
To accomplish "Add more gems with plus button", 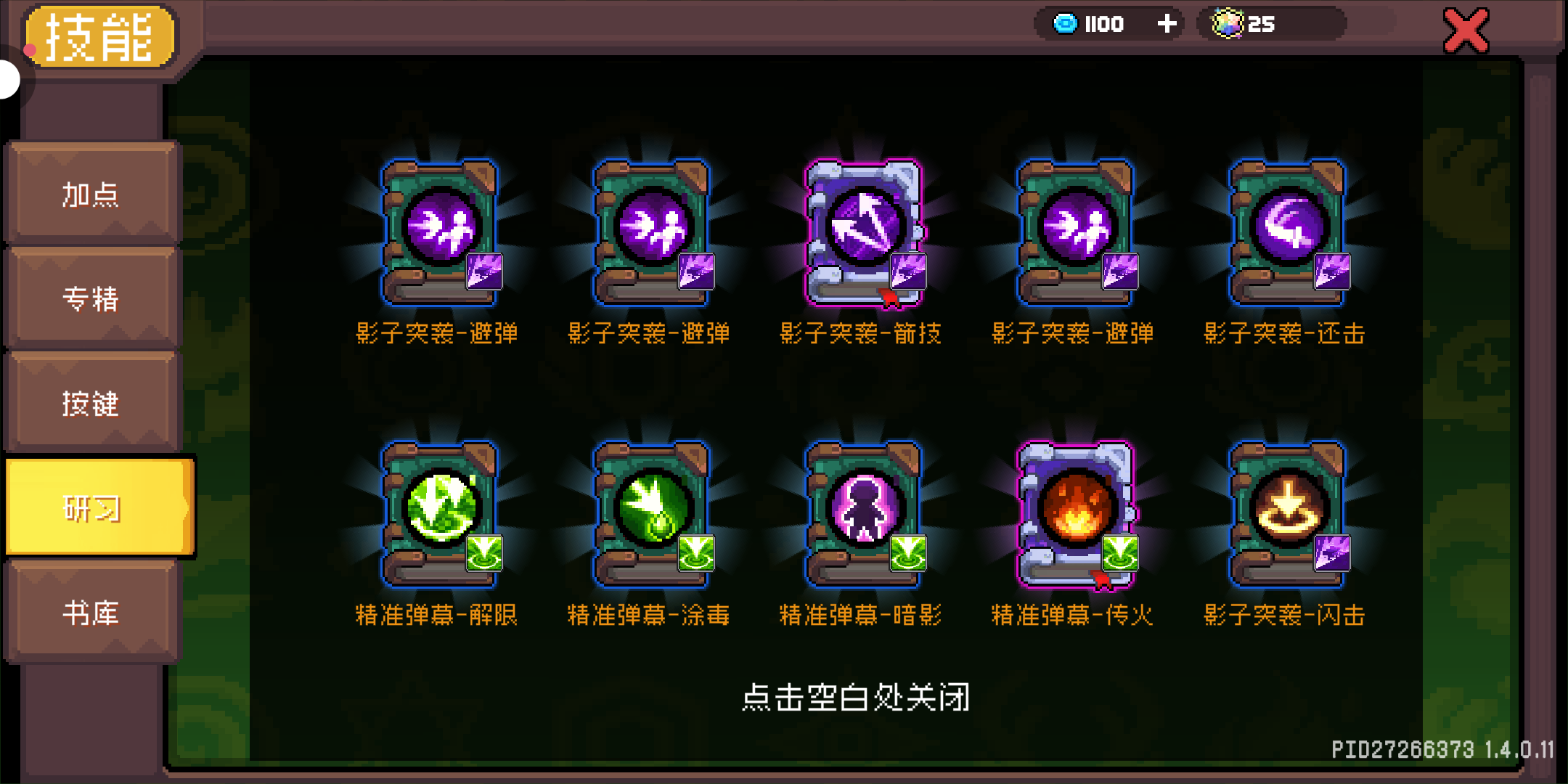I will (x=1167, y=23).
